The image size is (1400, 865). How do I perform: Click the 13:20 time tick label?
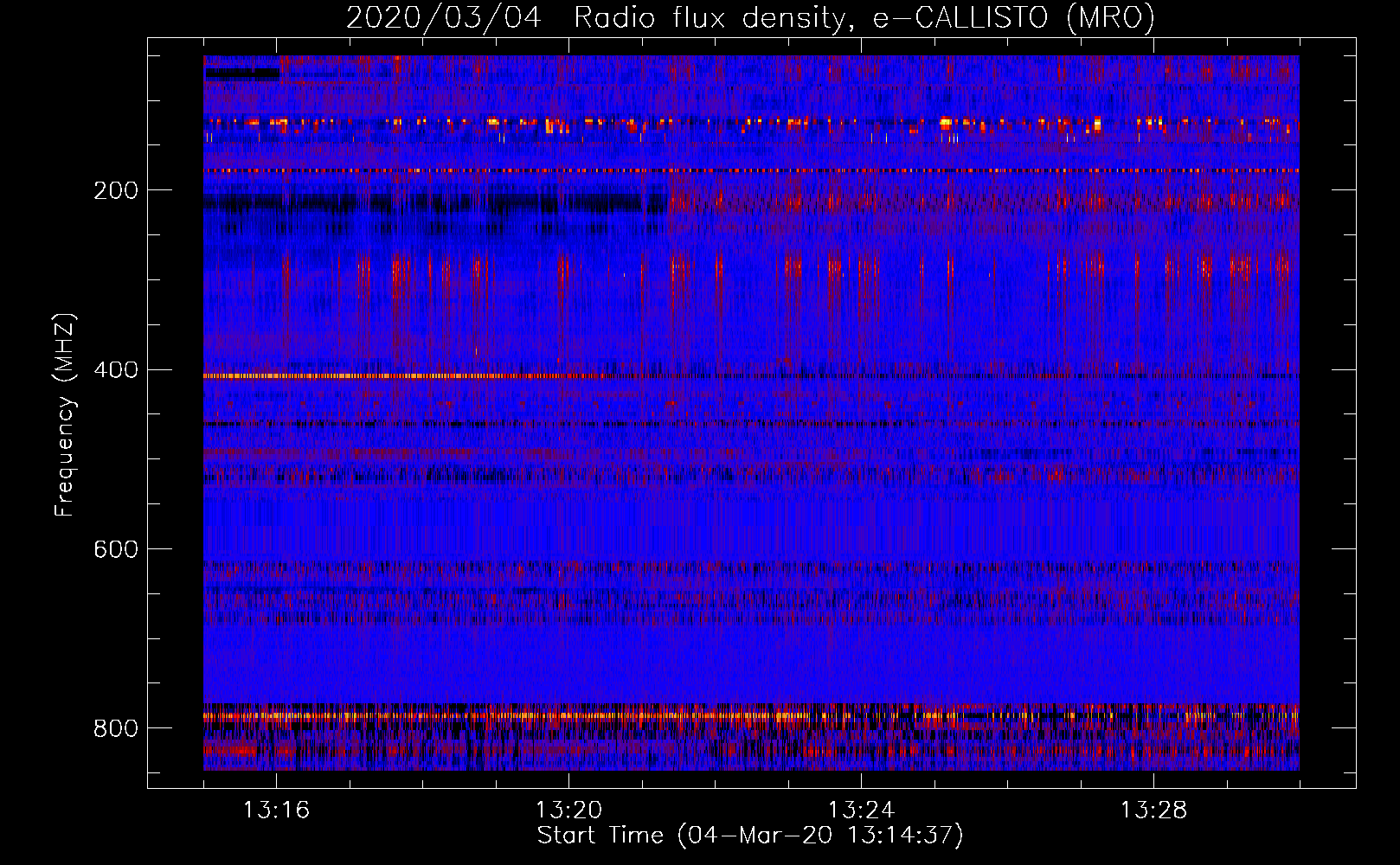[568, 811]
